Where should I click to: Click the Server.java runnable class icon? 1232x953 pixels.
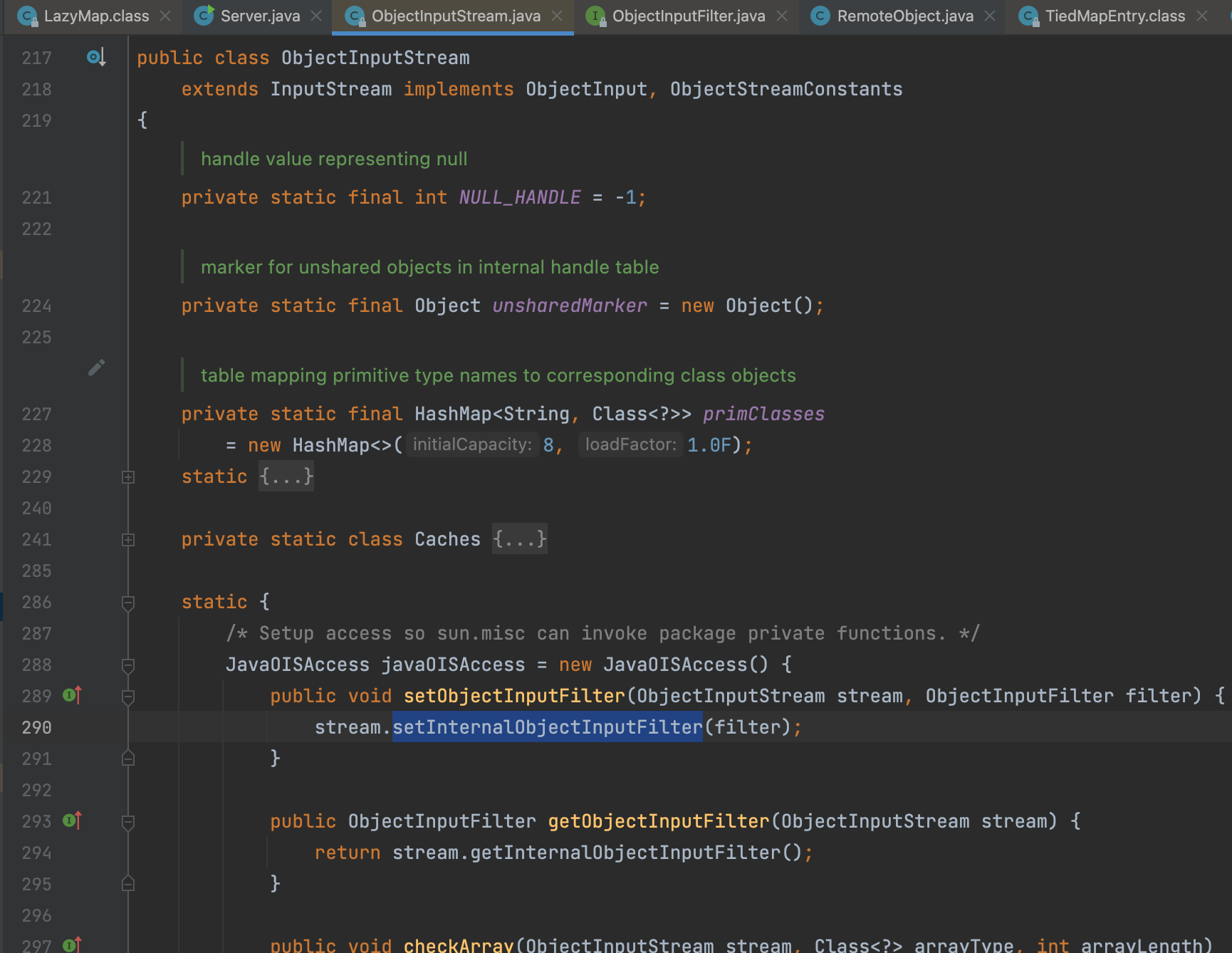pyautogui.click(x=204, y=16)
